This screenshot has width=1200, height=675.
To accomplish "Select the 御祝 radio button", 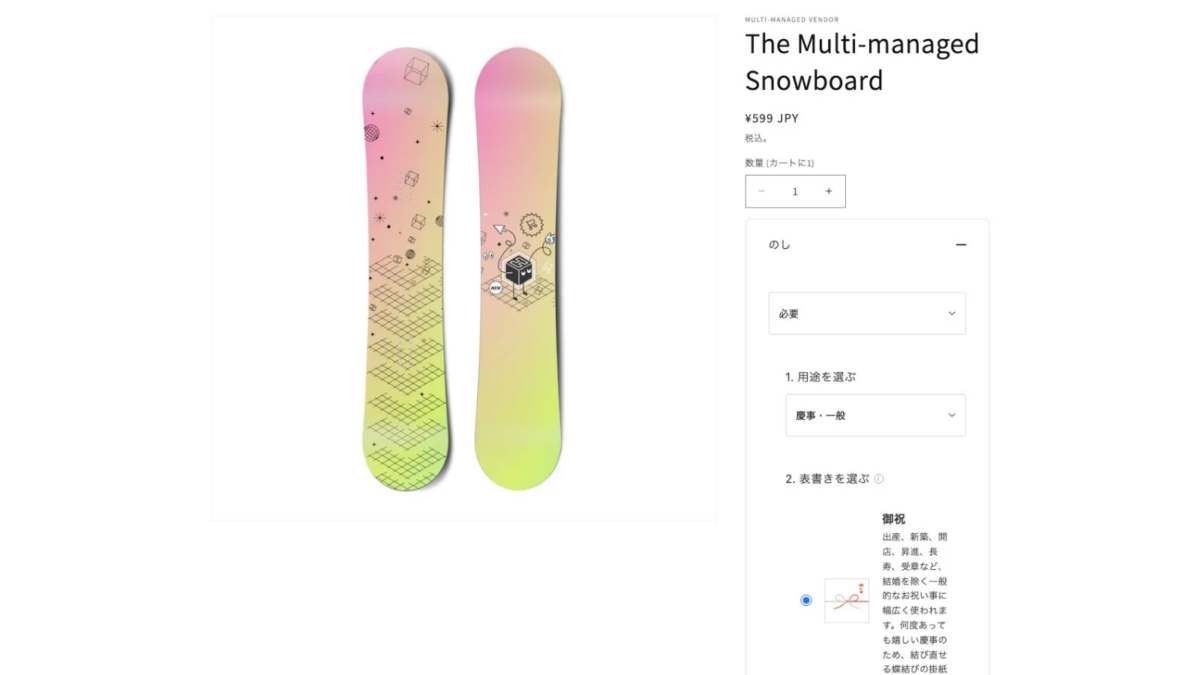I will [805, 600].
